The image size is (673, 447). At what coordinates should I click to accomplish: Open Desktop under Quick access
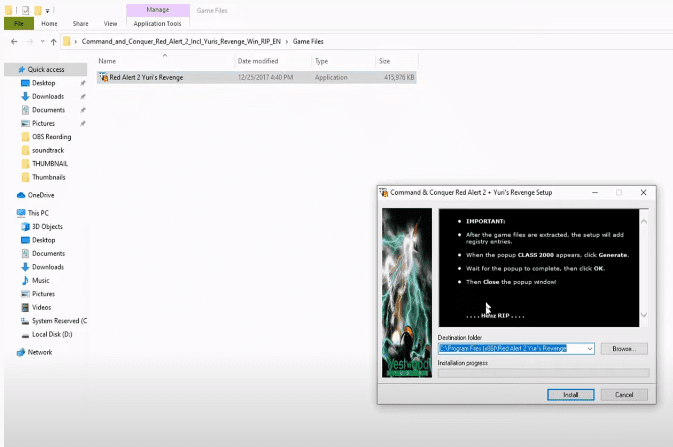pyautogui.click(x=43, y=83)
